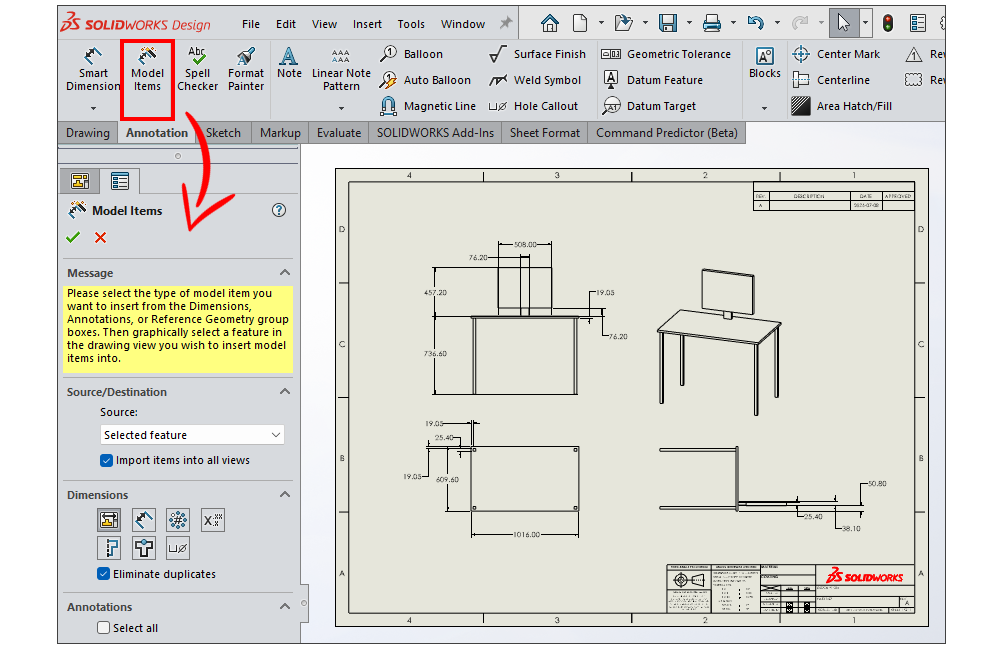Screen dimensions: 1000x650
Task: Open the Model Items command
Action: (147, 70)
